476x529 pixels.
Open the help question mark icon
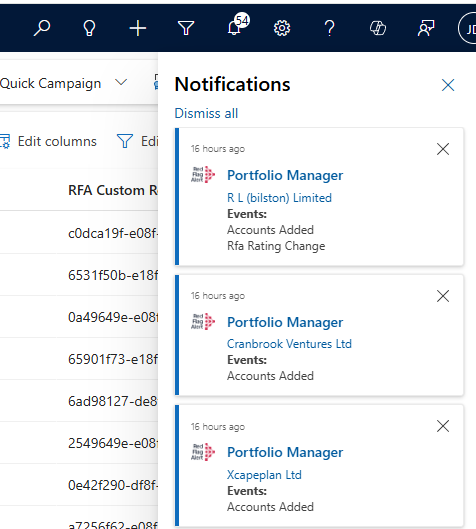(330, 28)
